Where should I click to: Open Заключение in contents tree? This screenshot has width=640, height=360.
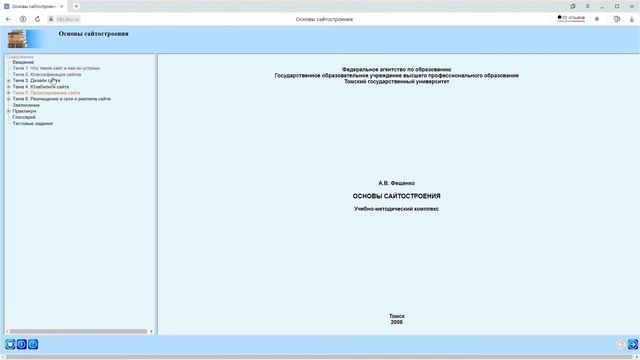coord(26,105)
